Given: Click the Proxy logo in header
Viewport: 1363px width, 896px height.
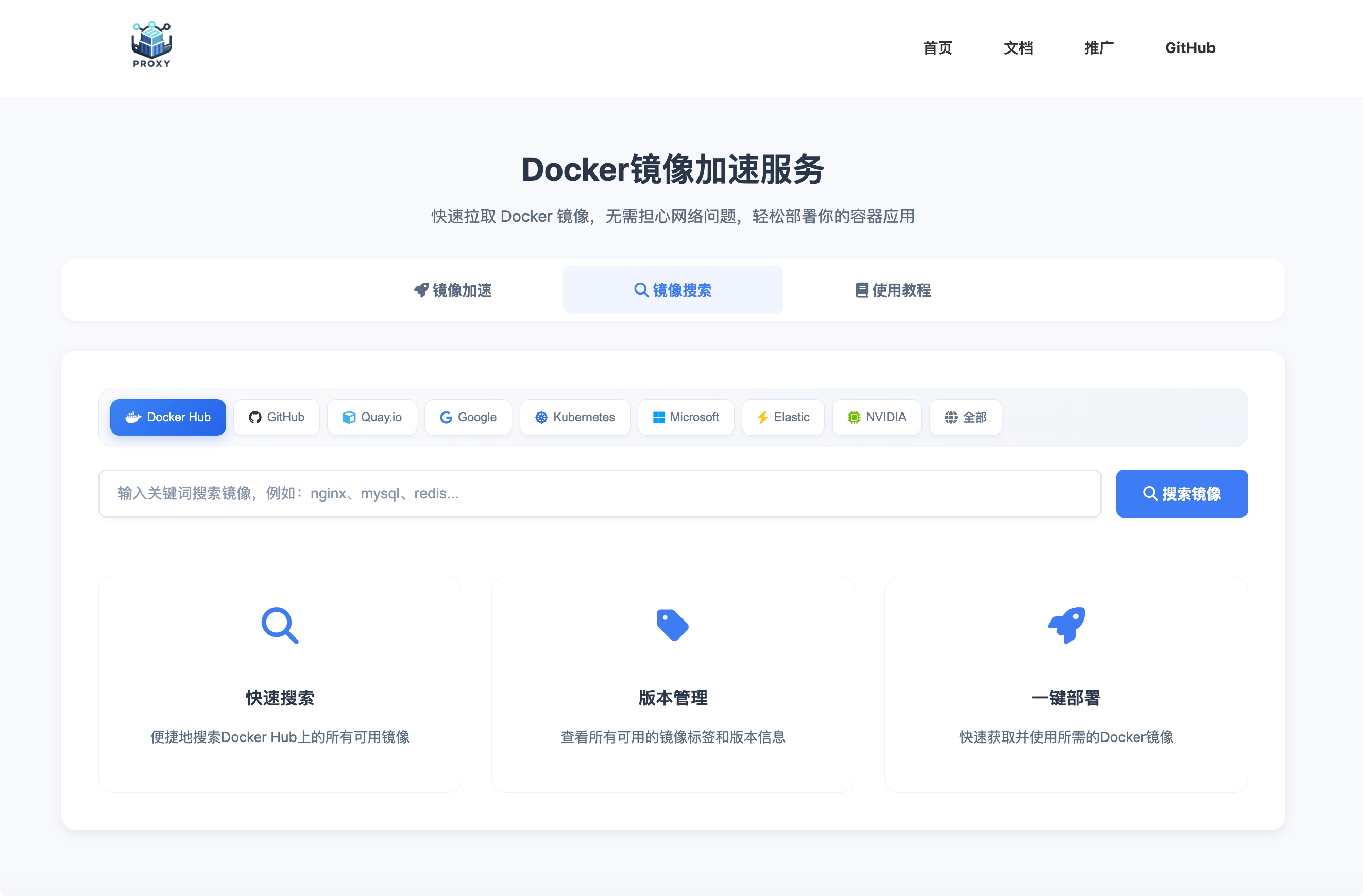Looking at the screenshot, I should point(151,45).
